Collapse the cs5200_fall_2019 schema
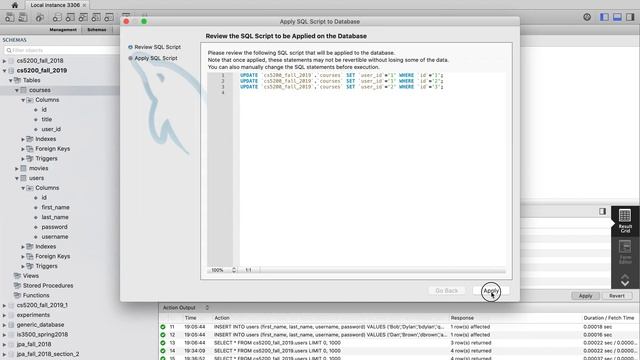The height and width of the screenshot is (360, 640). 4,71
